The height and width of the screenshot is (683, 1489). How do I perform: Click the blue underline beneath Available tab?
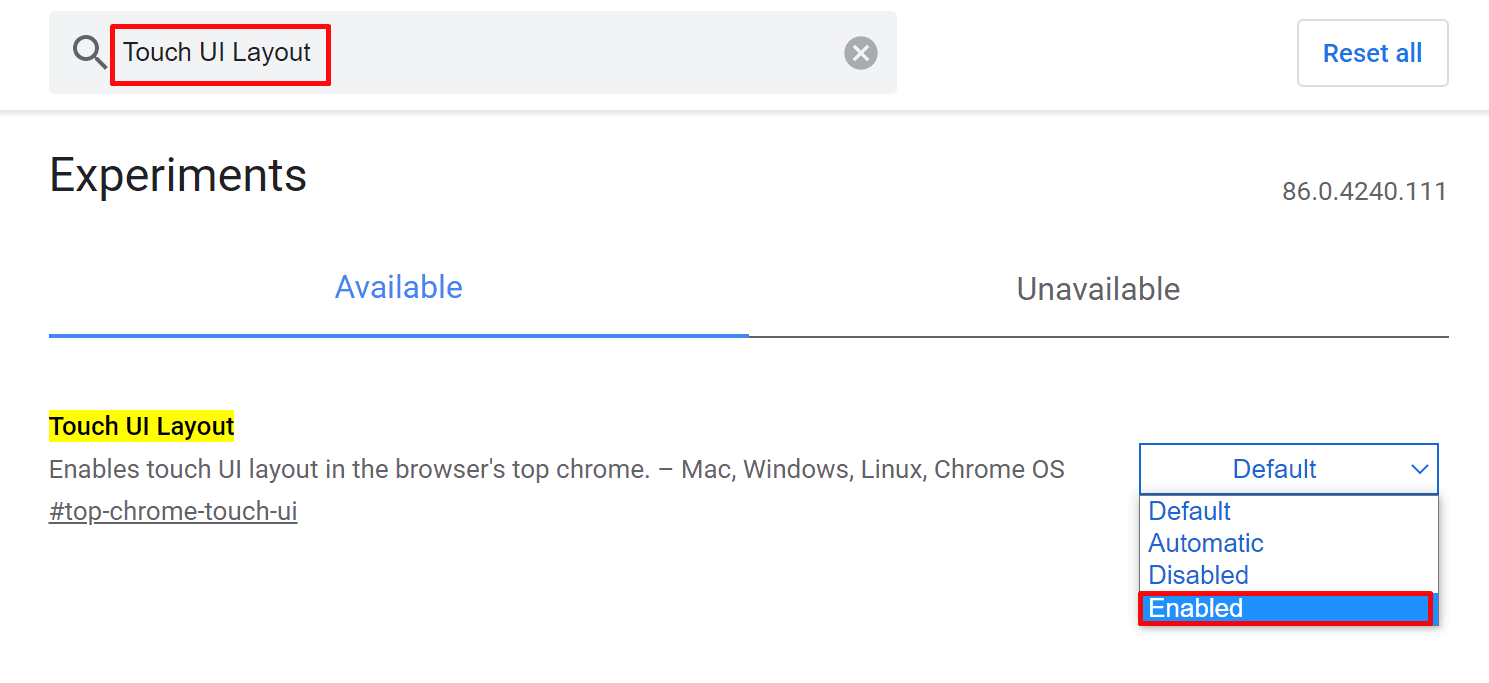tap(398, 335)
